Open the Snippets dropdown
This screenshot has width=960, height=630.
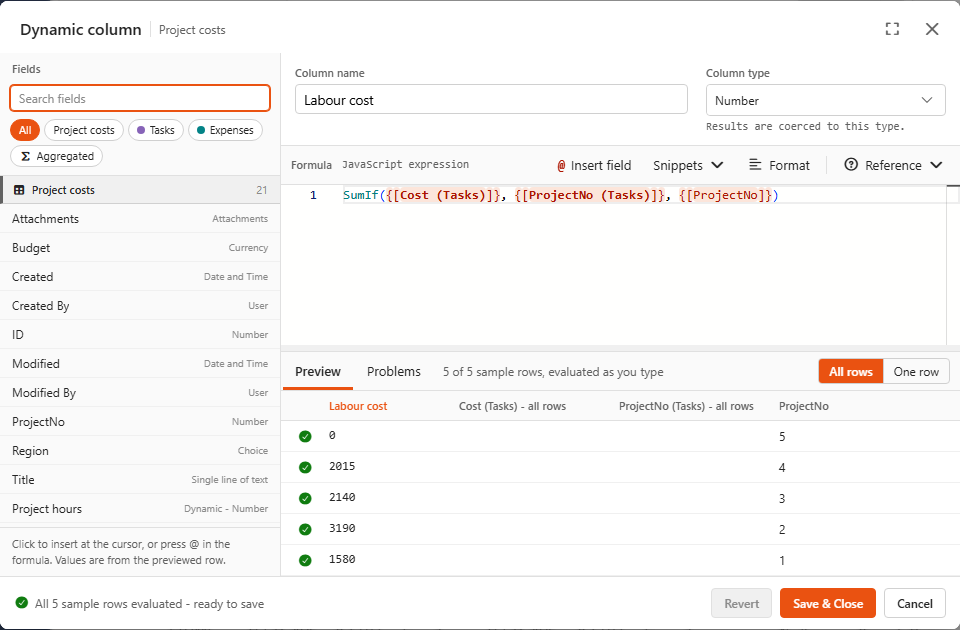(x=688, y=165)
